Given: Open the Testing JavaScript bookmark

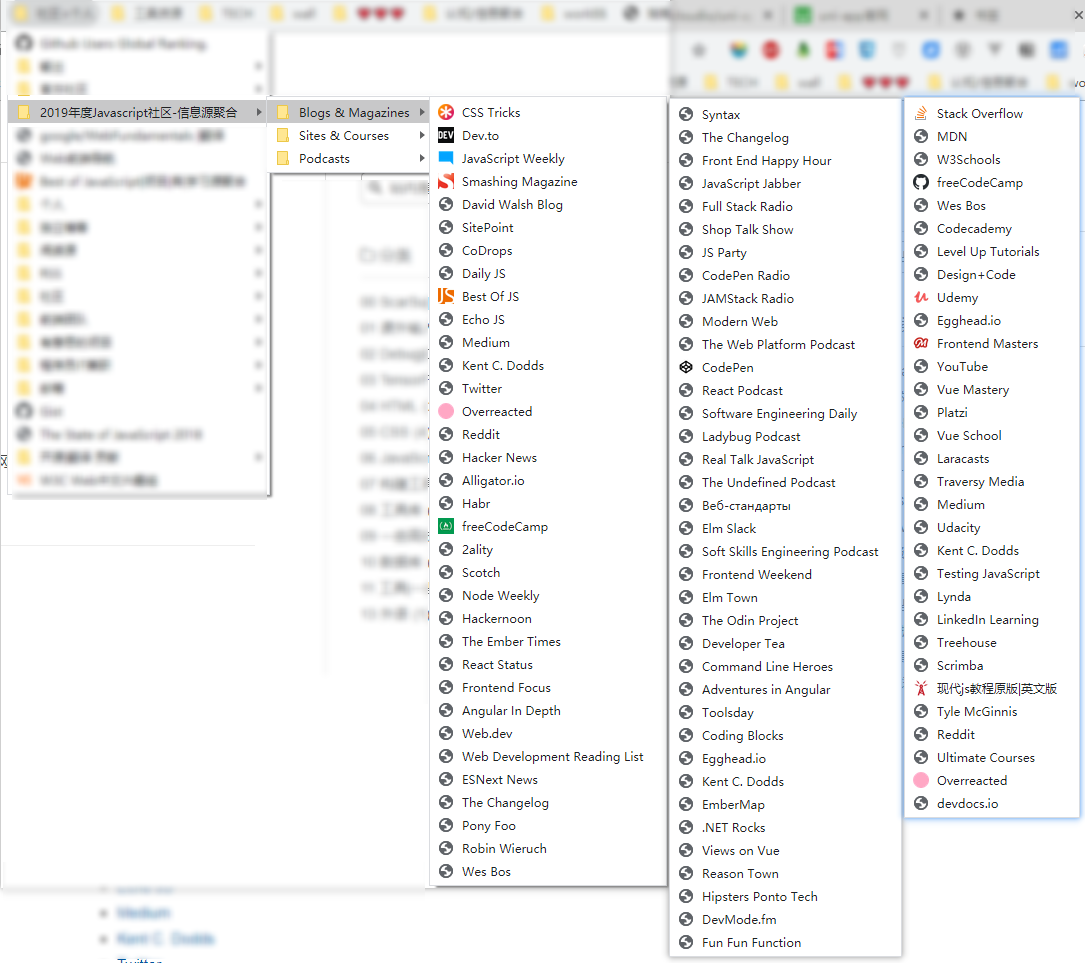Looking at the screenshot, I should [x=992, y=574].
